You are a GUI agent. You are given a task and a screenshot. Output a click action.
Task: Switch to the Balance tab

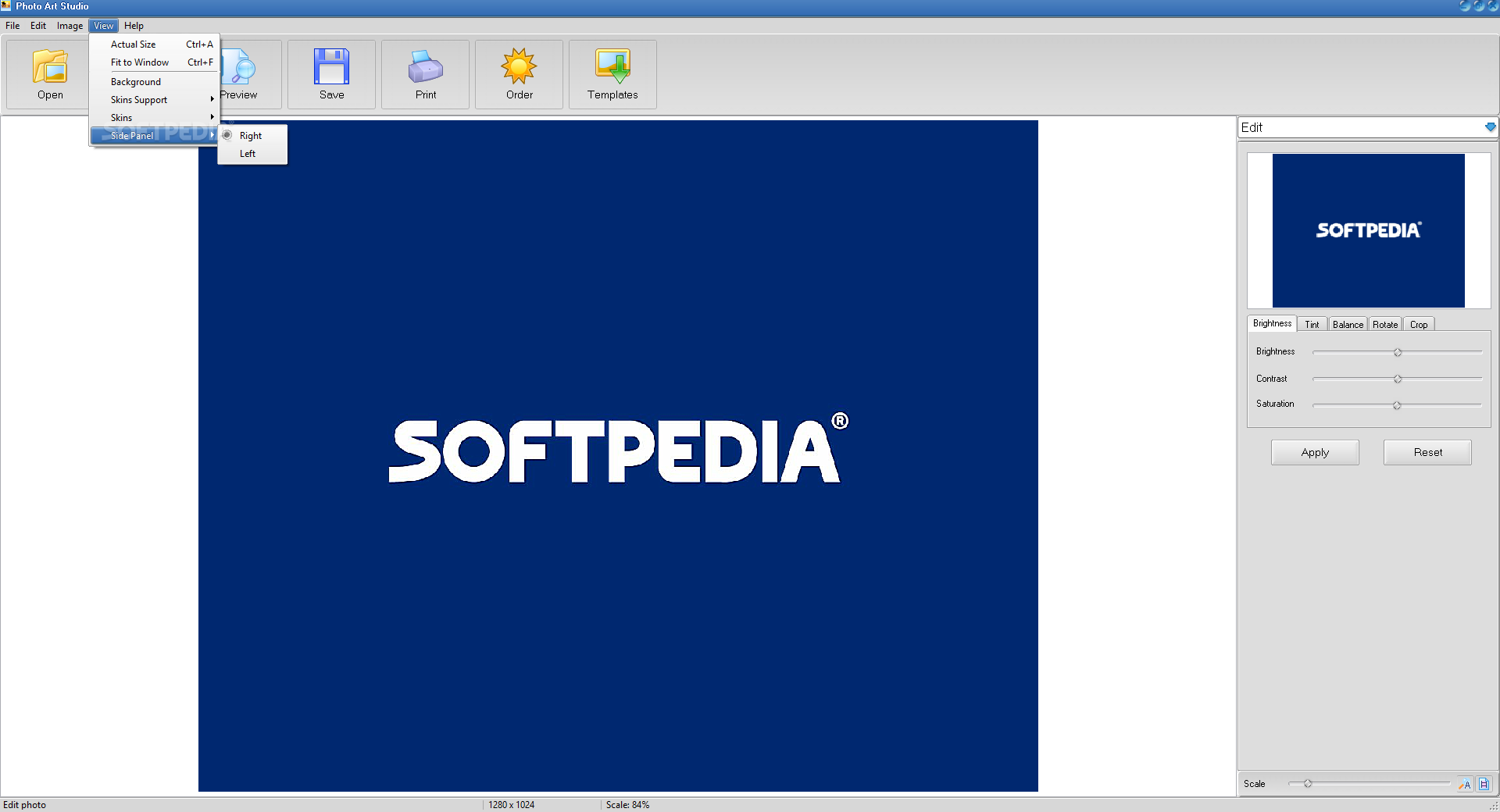[1348, 325]
